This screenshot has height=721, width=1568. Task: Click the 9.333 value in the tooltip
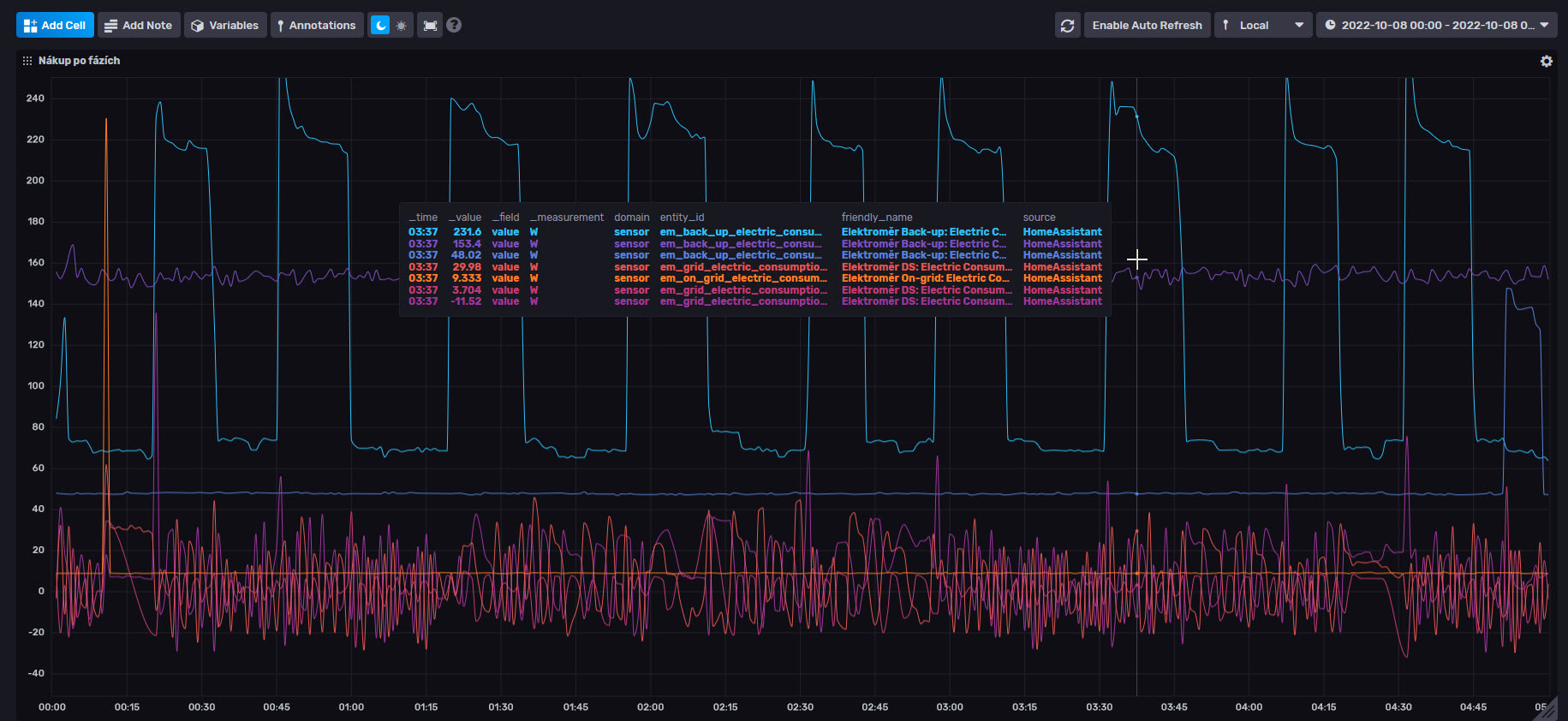coord(467,278)
